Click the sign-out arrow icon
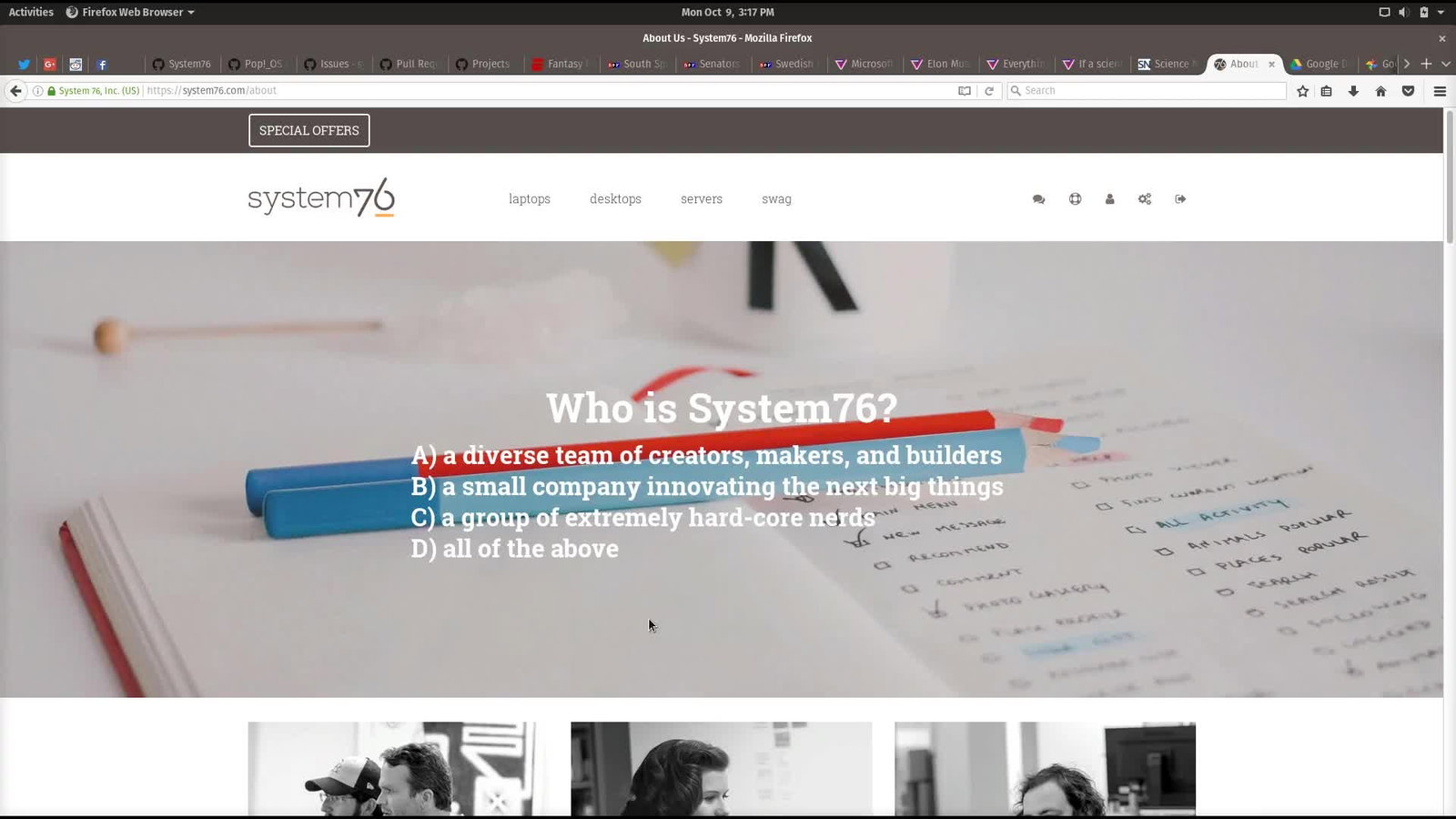 pyautogui.click(x=1180, y=199)
